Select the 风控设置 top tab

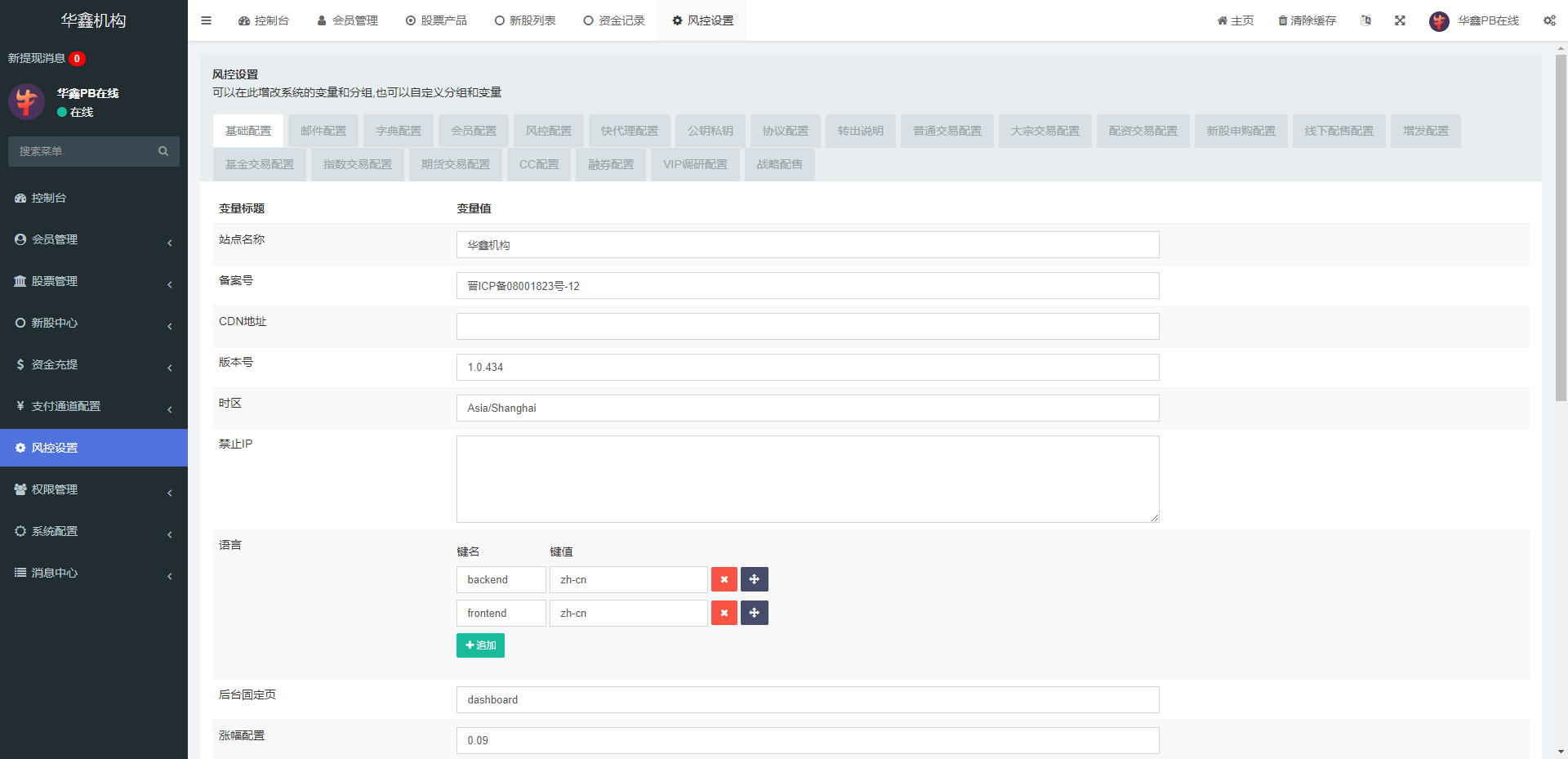pyautogui.click(x=703, y=20)
